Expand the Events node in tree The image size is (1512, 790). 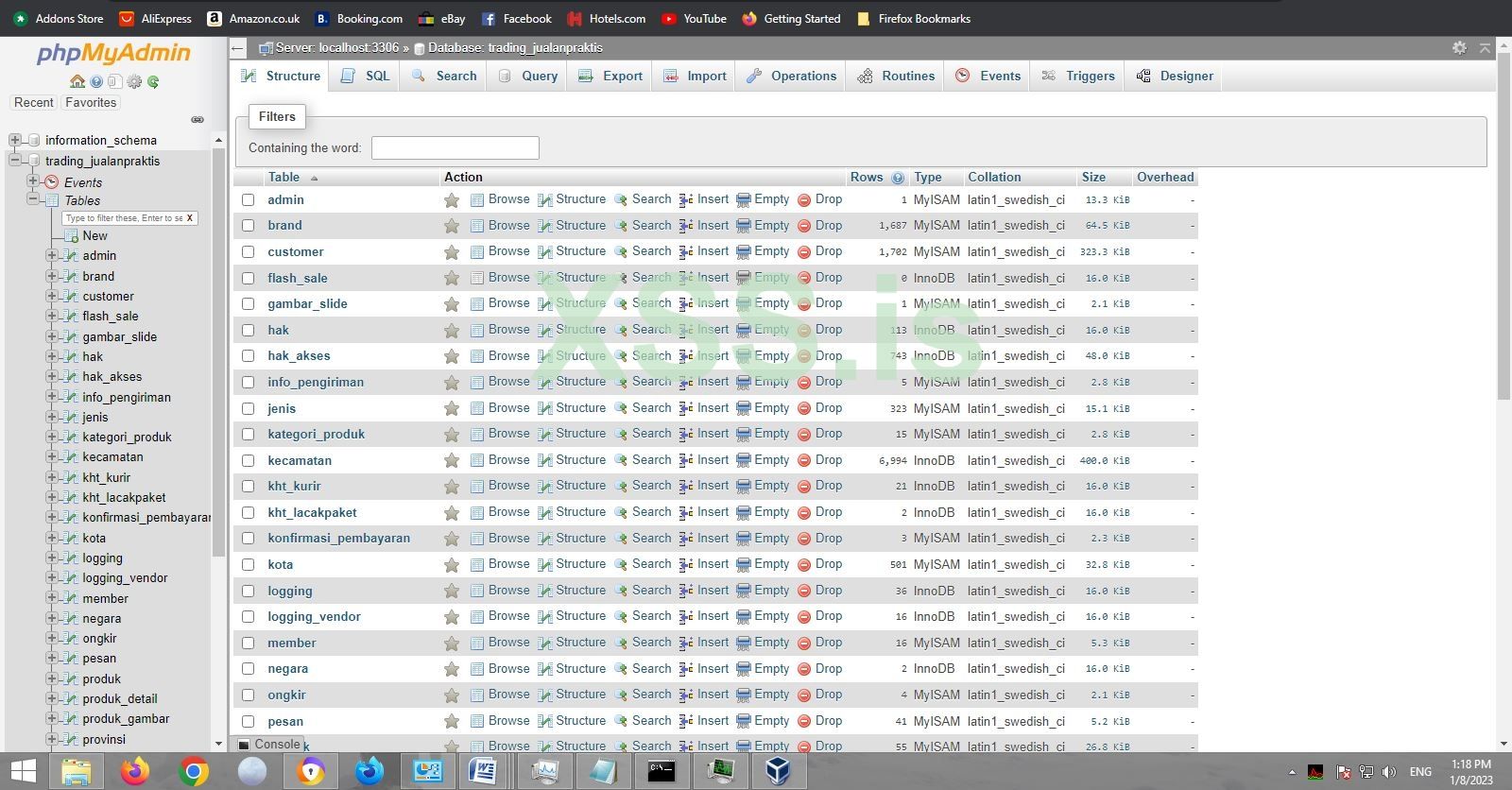[33, 181]
